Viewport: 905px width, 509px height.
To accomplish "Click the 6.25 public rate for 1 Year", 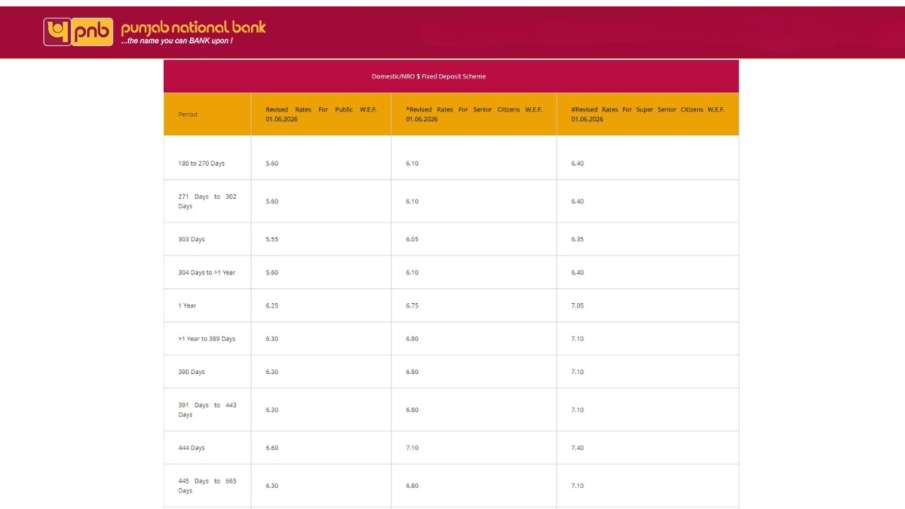I will click(272, 305).
